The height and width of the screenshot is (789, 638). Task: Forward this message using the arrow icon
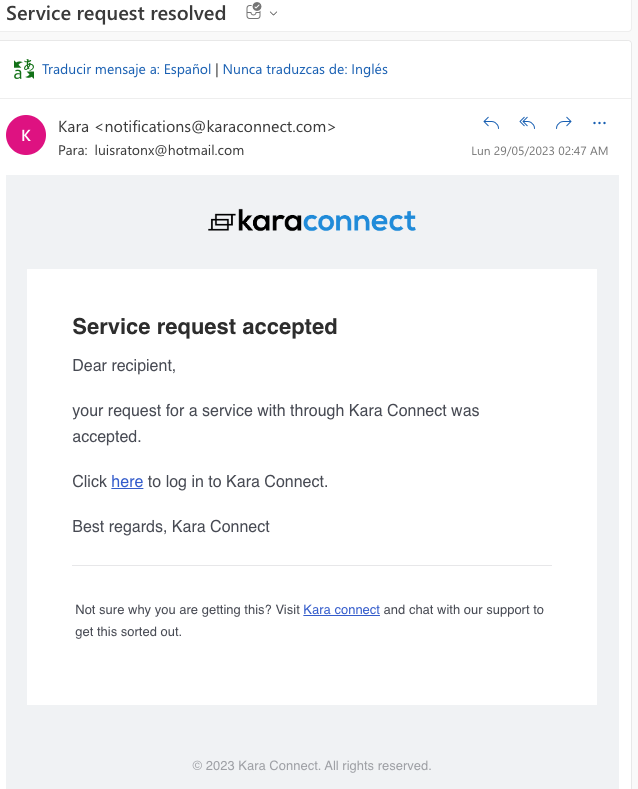point(564,123)
